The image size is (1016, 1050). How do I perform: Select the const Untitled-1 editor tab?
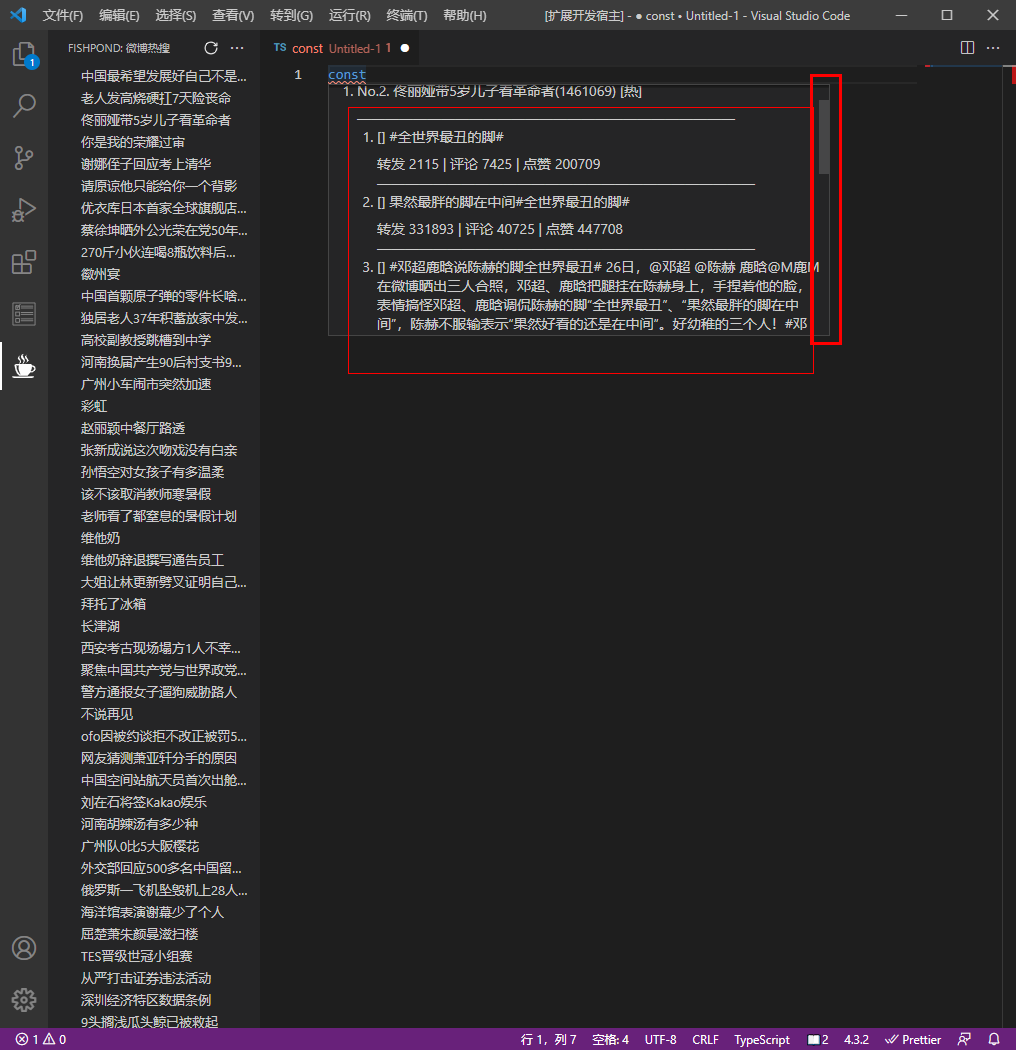(x=341, y=48)
